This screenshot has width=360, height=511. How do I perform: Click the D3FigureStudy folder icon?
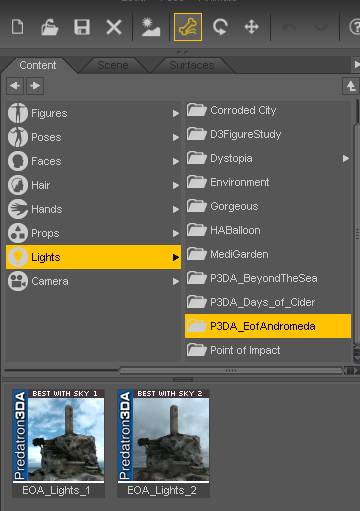point(197,134)
